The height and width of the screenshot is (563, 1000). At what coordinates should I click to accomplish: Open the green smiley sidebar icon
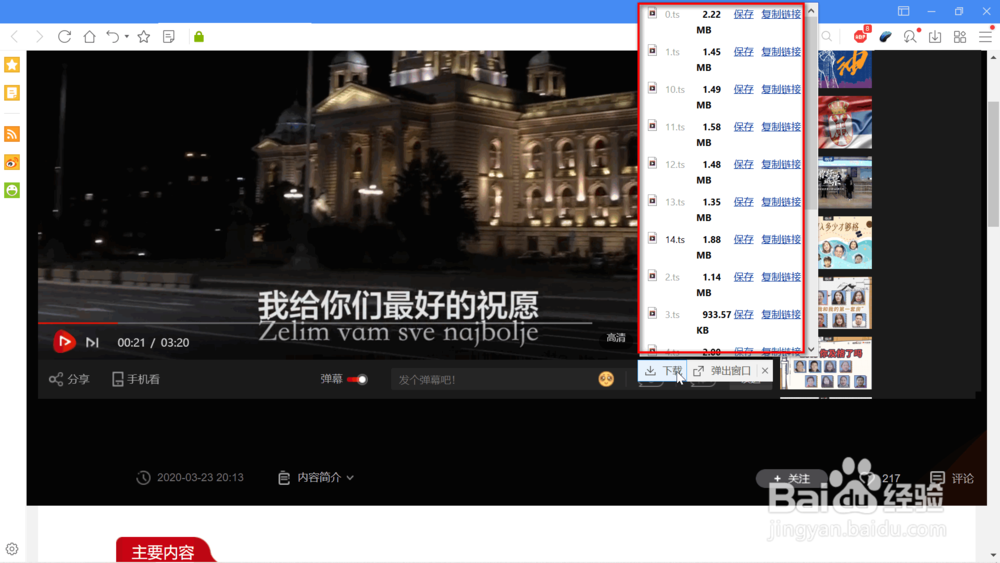click(x=12, y=190)
